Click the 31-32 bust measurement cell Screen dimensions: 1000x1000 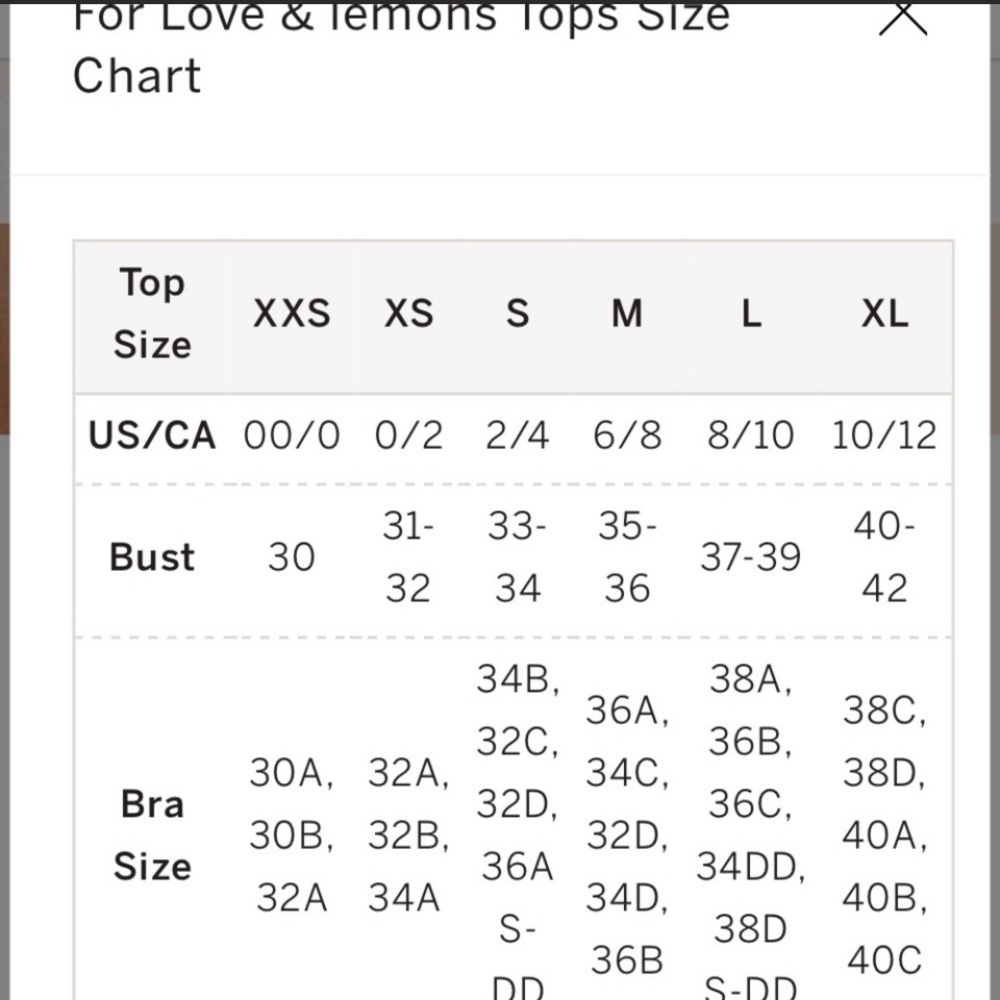408,557
